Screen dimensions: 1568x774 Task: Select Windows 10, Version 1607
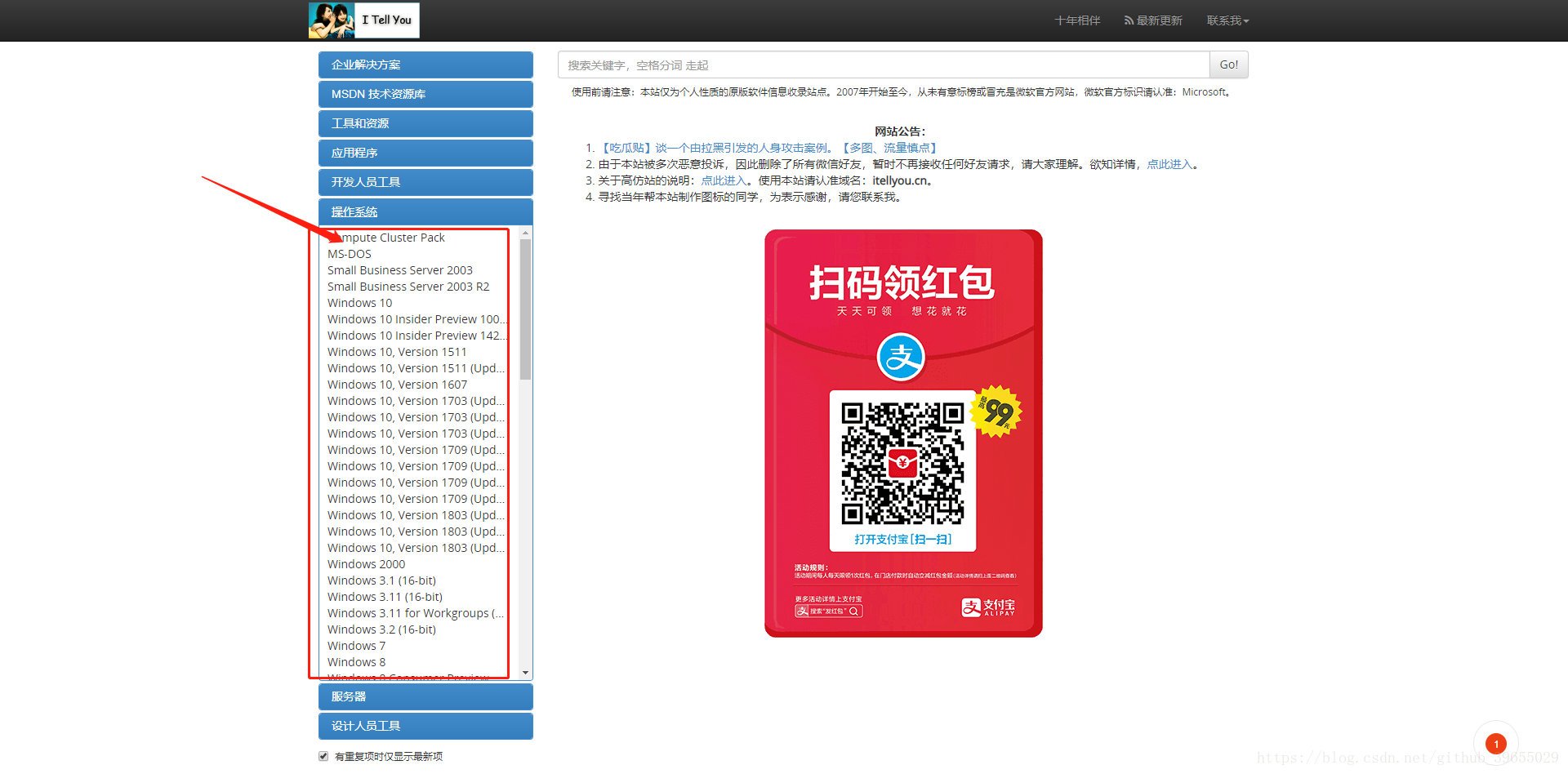(x=398, y=385)
